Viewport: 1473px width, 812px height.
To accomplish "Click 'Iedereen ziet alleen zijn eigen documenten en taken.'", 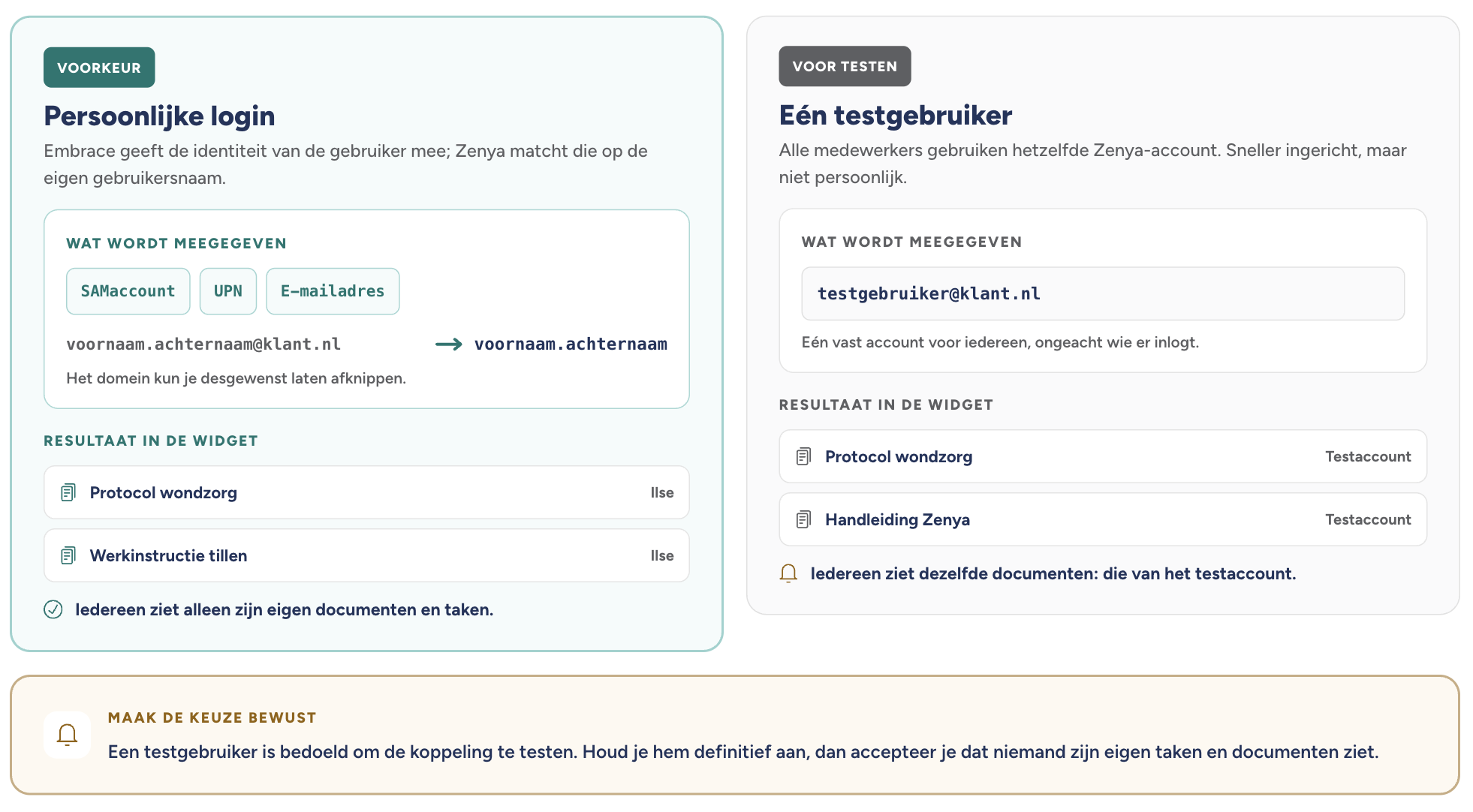I will coord(284,609).
